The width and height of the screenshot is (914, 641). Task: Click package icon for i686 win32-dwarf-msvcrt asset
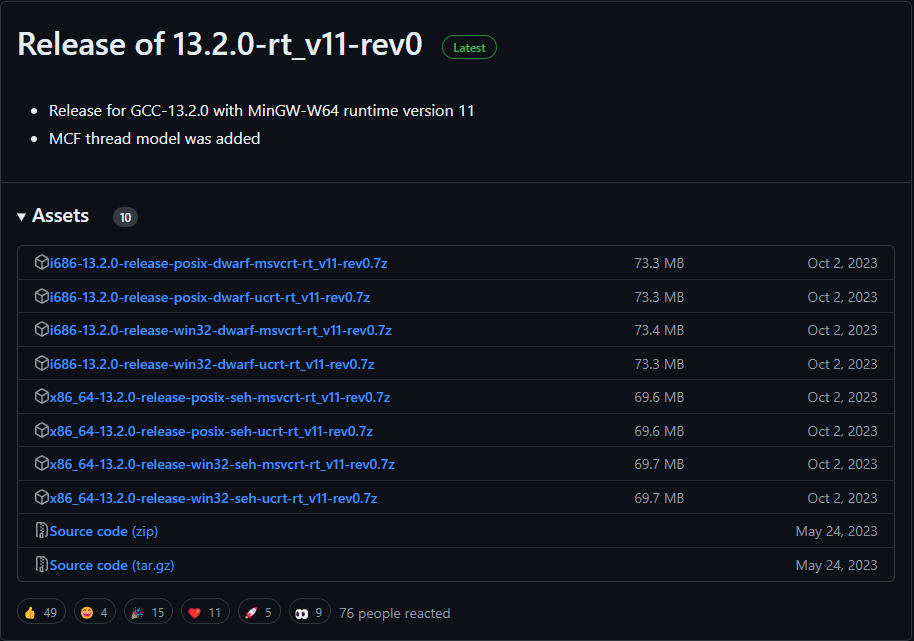coord(41,330)
